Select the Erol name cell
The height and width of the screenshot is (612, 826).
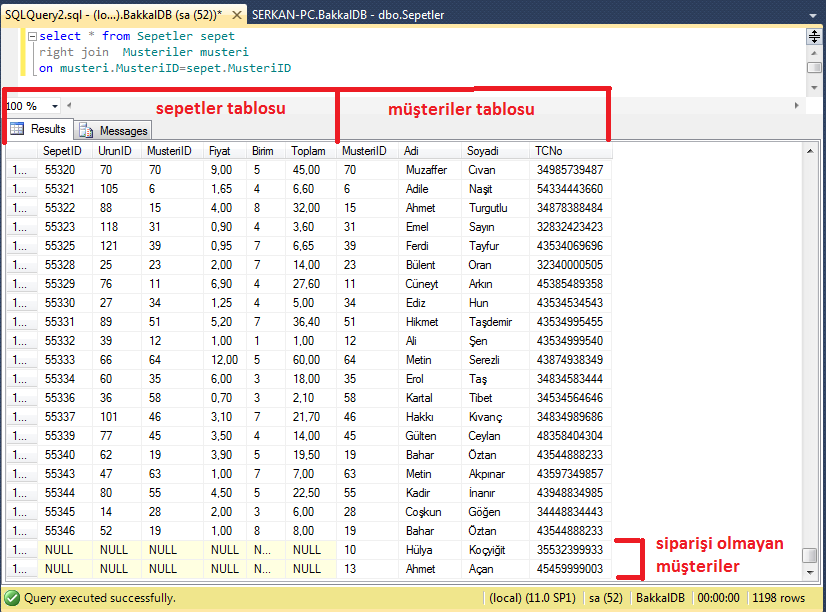(x=430, y=379)
